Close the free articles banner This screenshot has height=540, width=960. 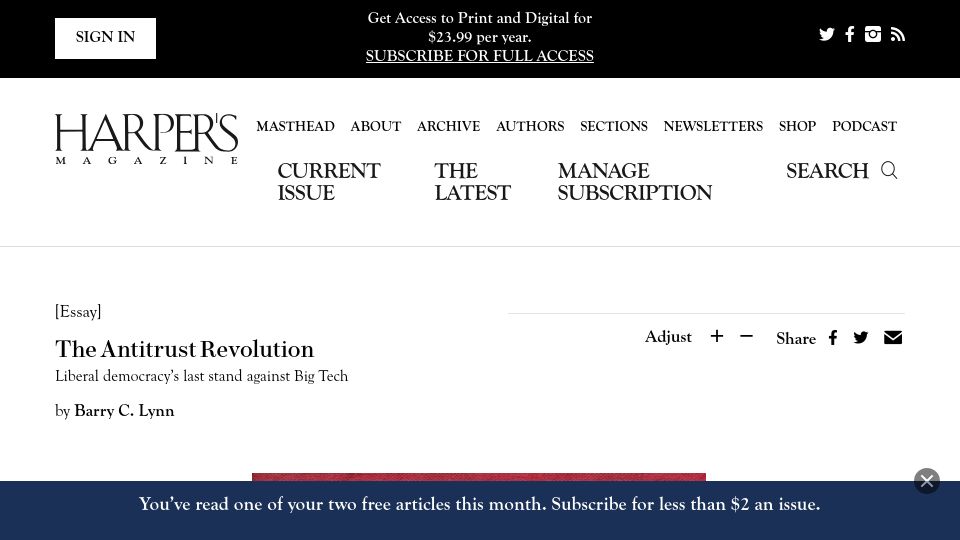(x=927, y=481)
